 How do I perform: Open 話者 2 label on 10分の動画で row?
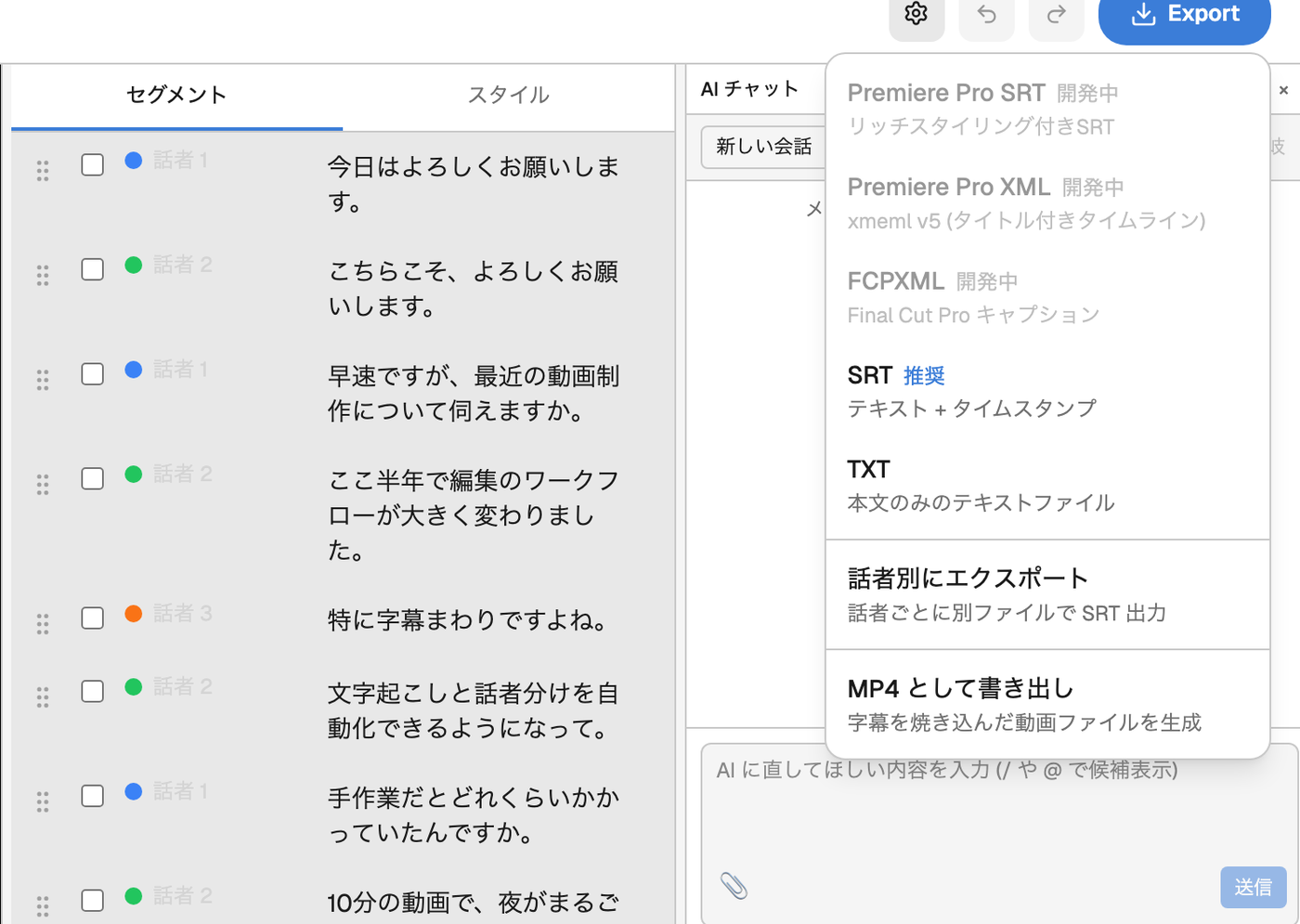point(183,895)
